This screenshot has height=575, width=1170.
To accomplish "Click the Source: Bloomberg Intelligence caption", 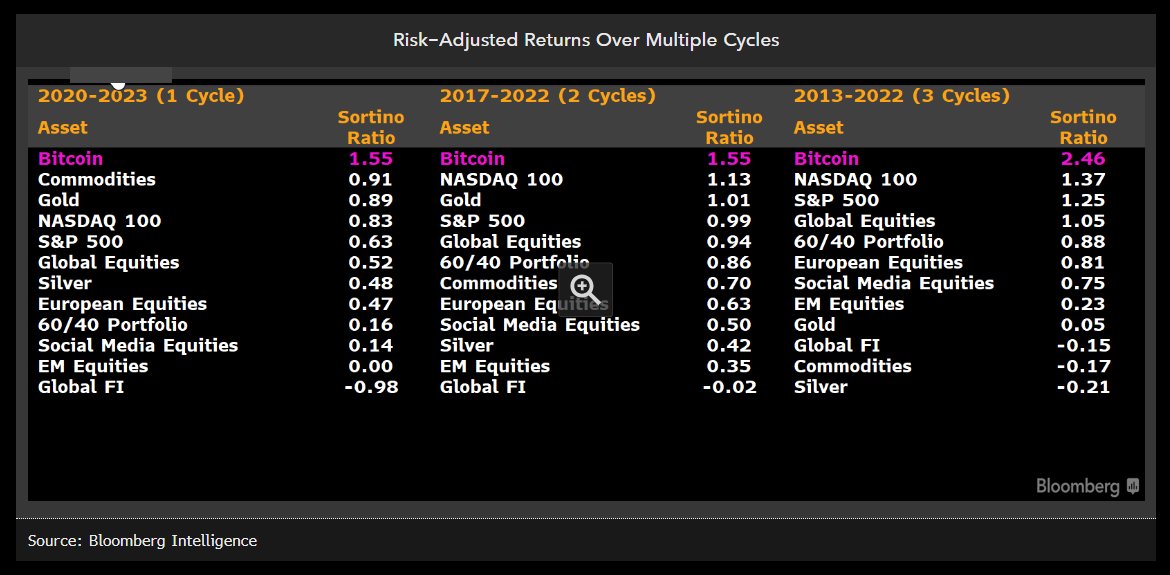I will [142, 541].
